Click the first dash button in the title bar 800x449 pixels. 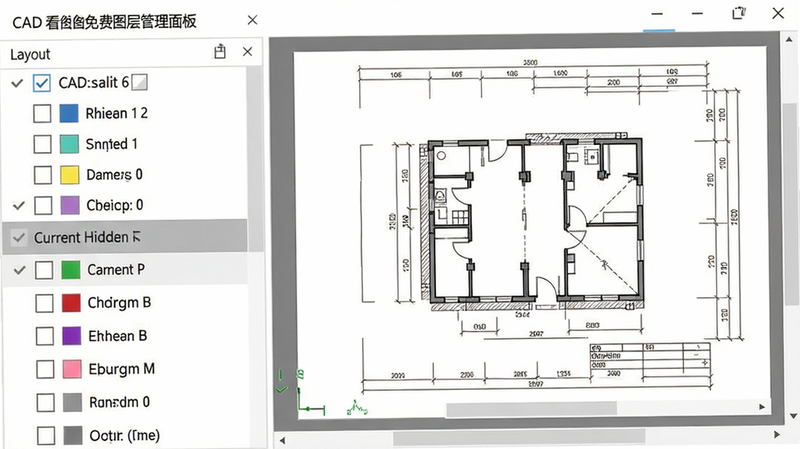click(x=657, y=14)
